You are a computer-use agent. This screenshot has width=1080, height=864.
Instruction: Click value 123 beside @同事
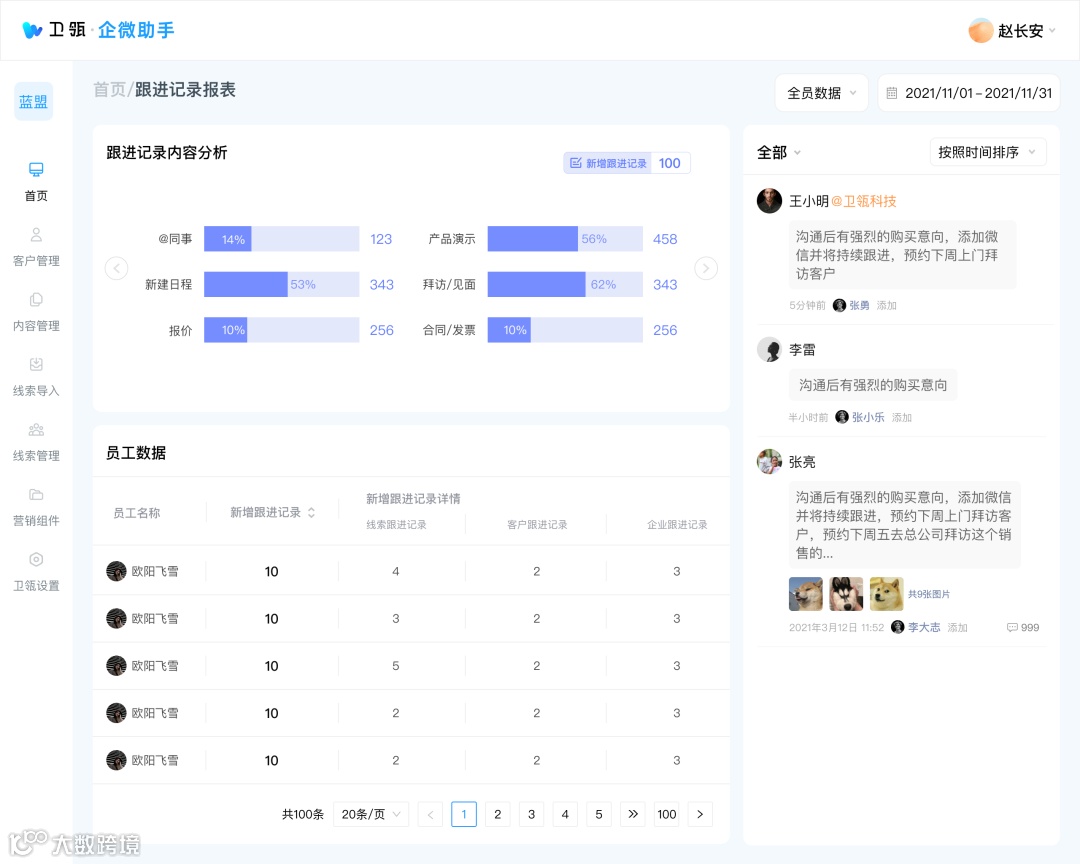click(x=381, y=239)
